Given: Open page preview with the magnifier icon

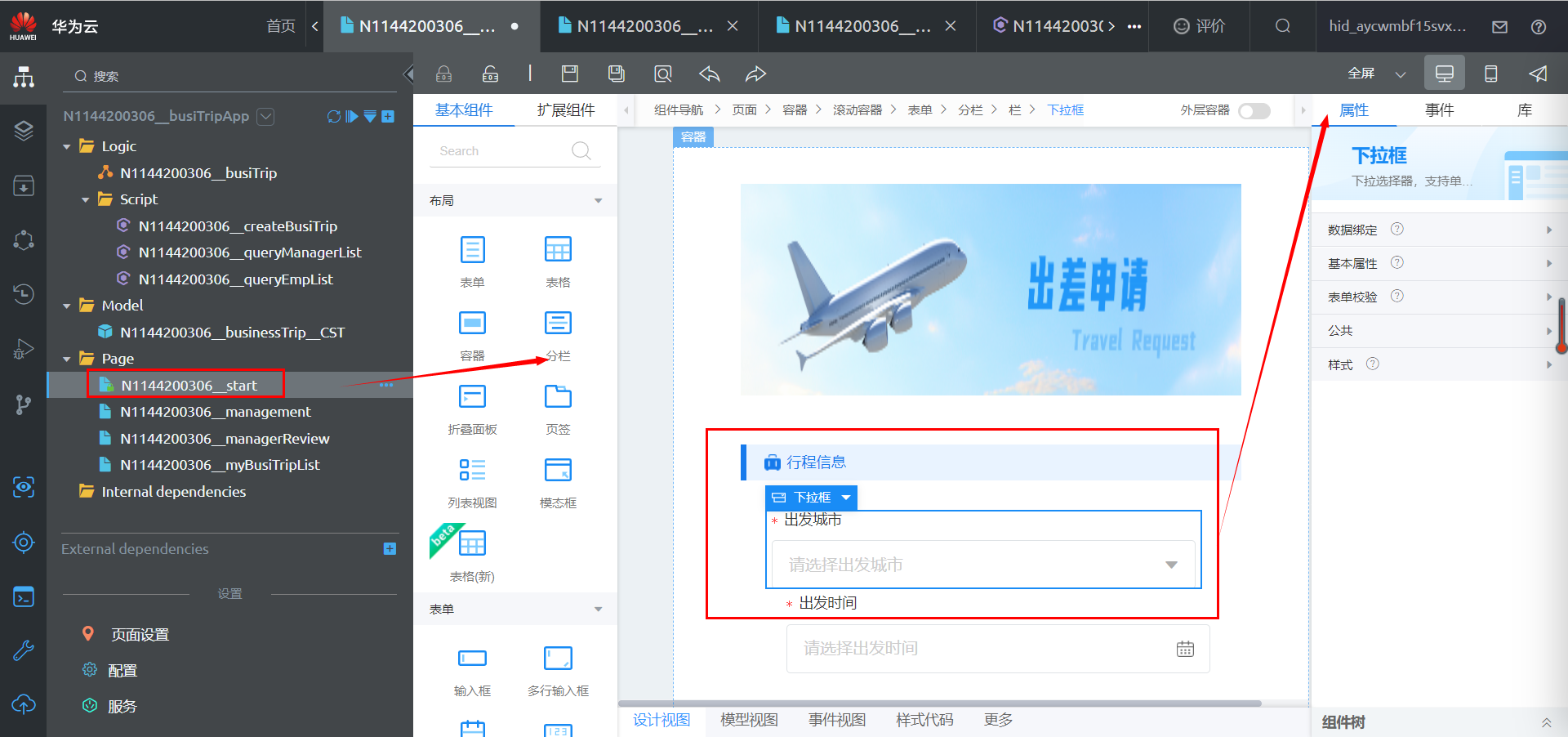Looking at the screenshot, I should click(662, 74).
